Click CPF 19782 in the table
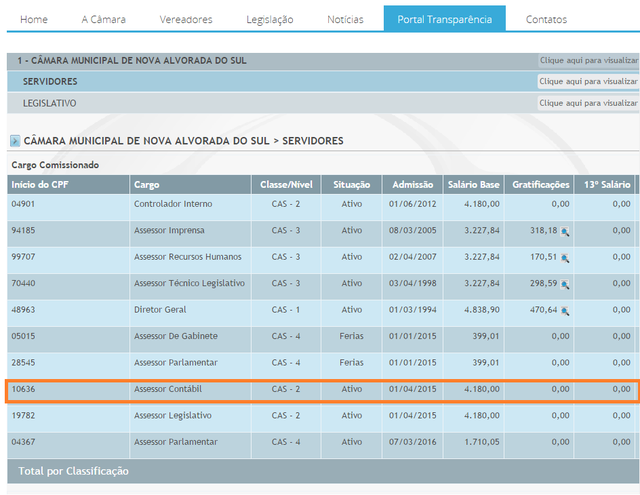The image size is (640, 495). click(x=23, y=415)
